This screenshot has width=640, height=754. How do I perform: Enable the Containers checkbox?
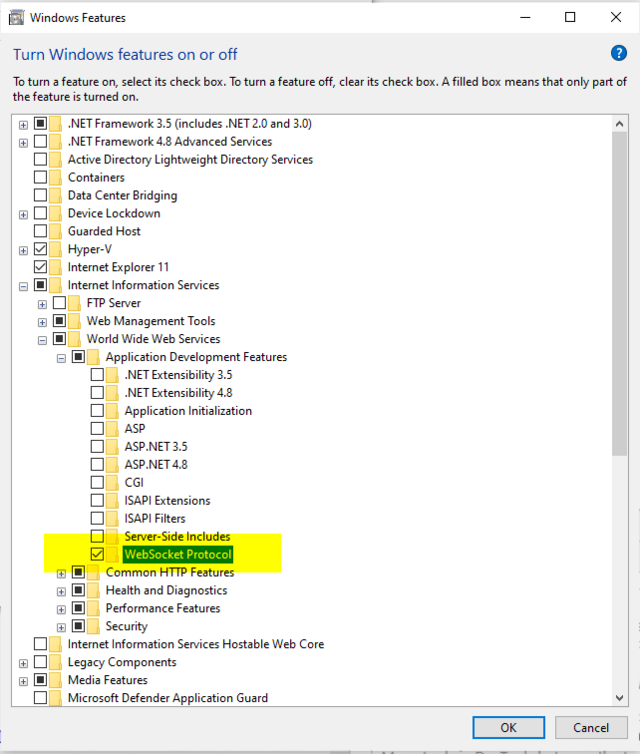40,177
